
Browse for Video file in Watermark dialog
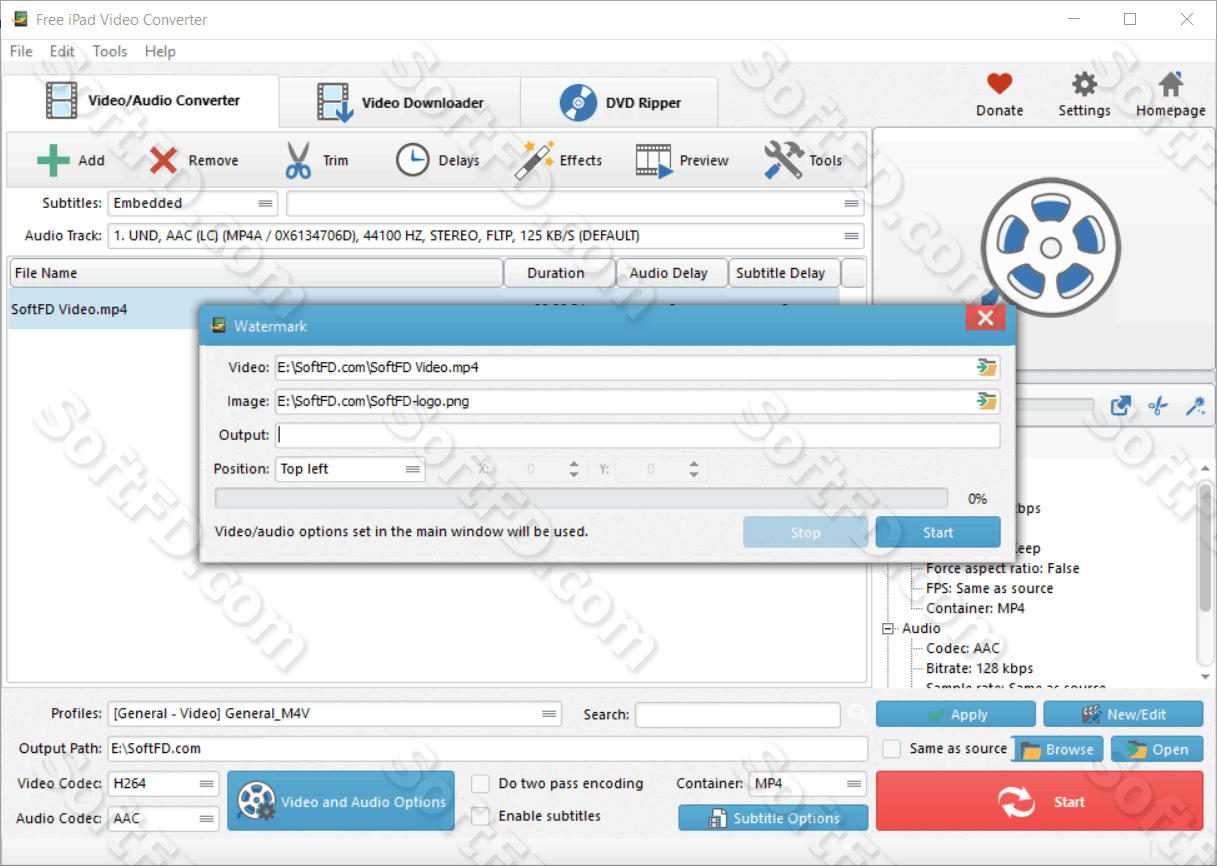(x=987, y=367)
